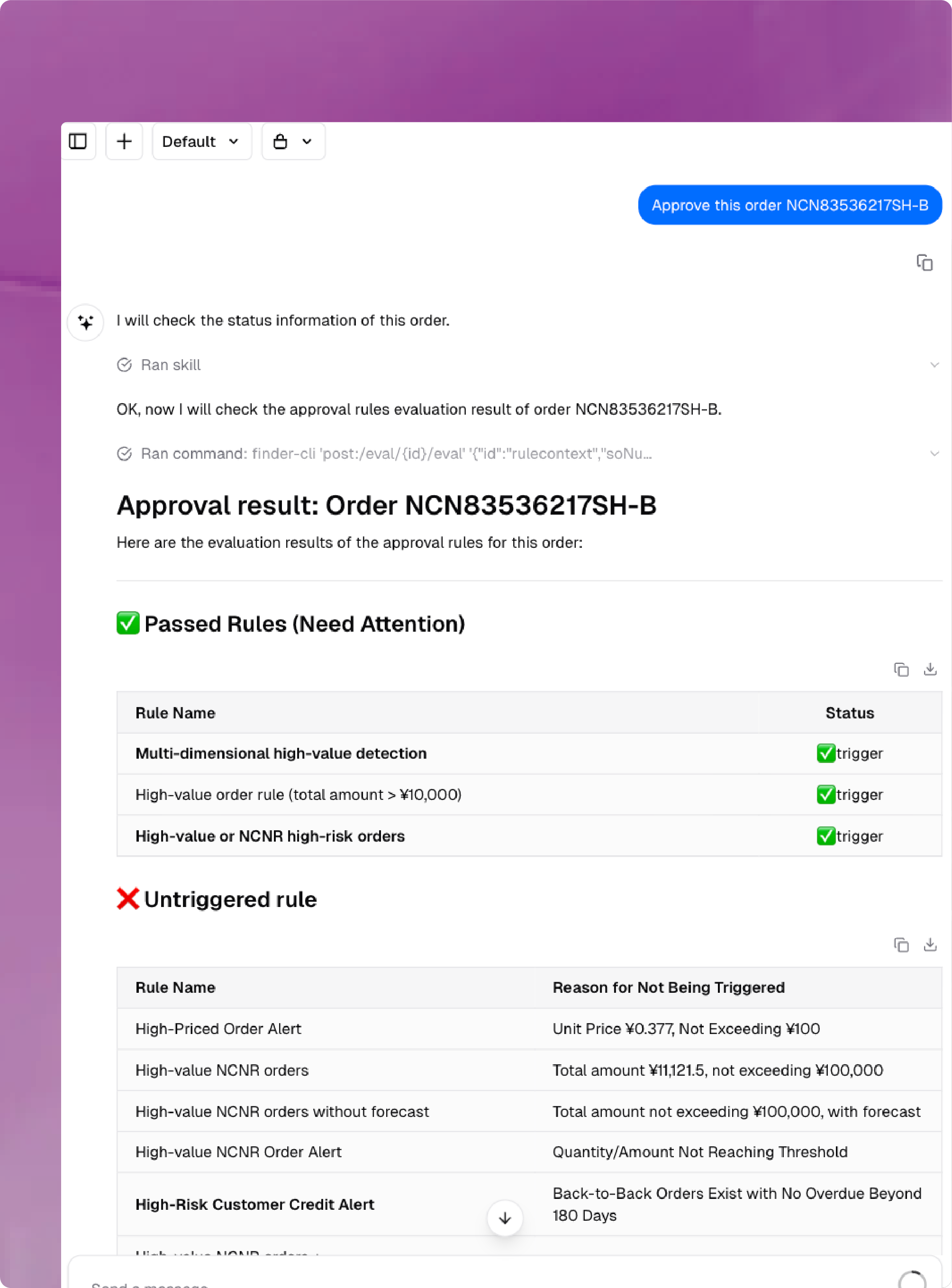The width and height of the screenshot is (952, 1288).
Task: Open the lock permissions dropdown
Action: click(293, 141)
